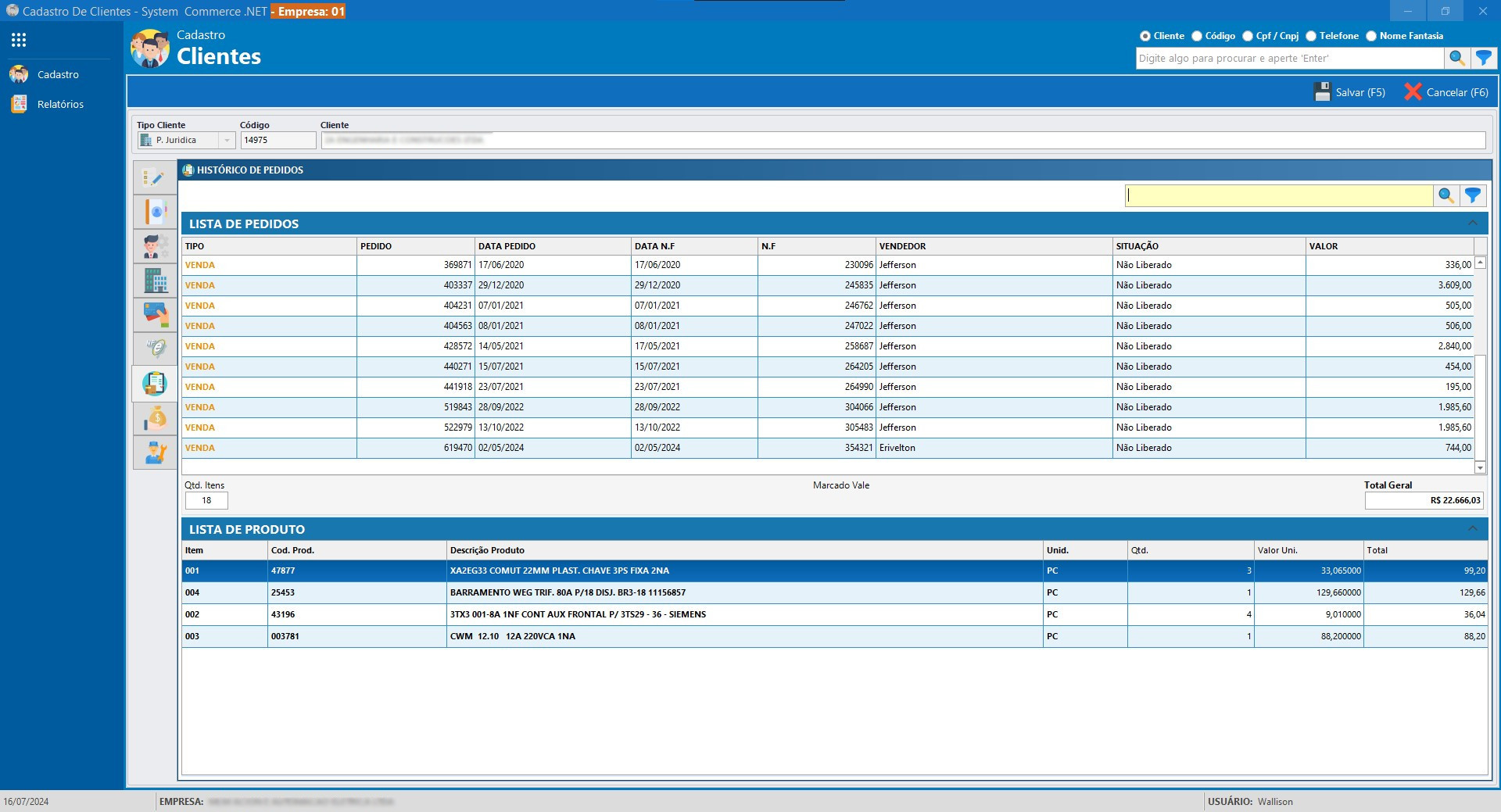Viewport: 1501px width, 812px height.
Task: Select the building company side tab
Action: pyautogui.click(x=155, y=280)
